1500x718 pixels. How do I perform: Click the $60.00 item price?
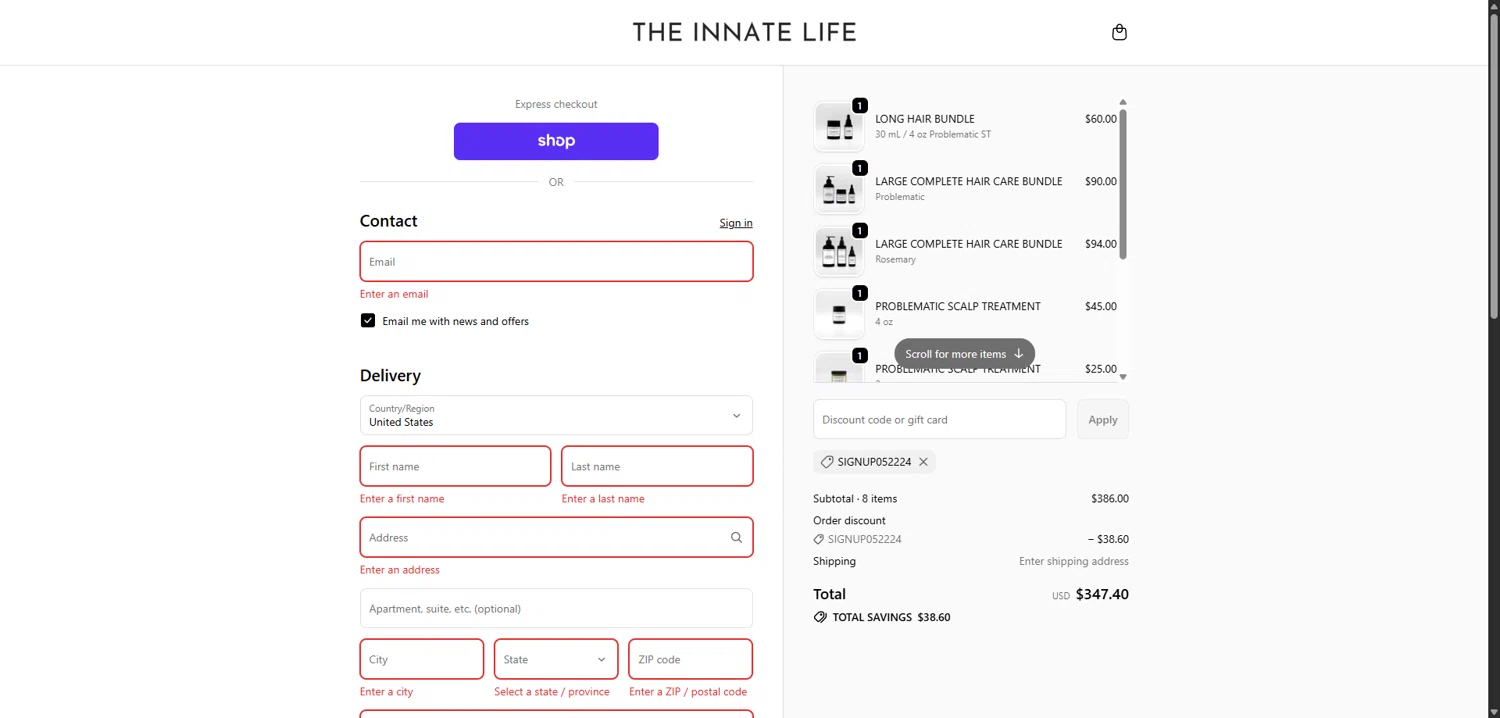coord(1101,119)
